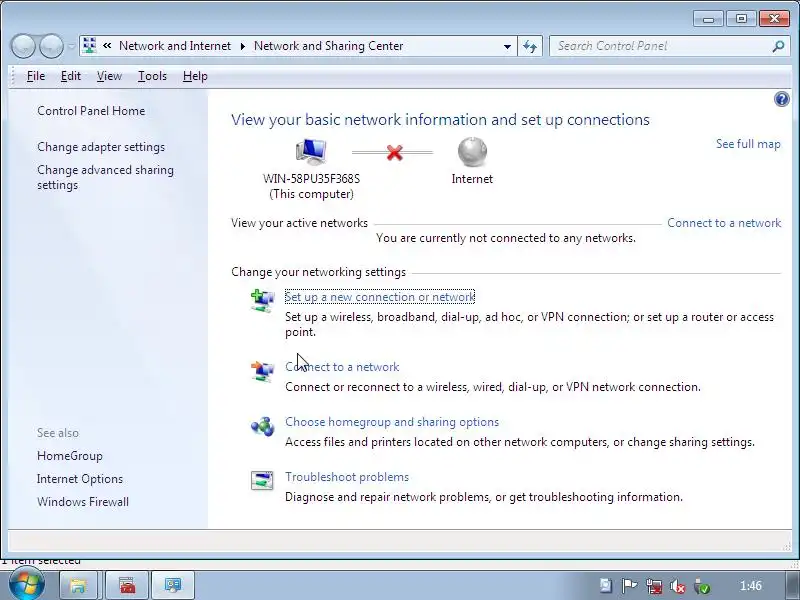Click the leftmost document-shaped system tray icon
This screenshot has height=600, width=800.
pyautogui.click(x=606, y=586)
